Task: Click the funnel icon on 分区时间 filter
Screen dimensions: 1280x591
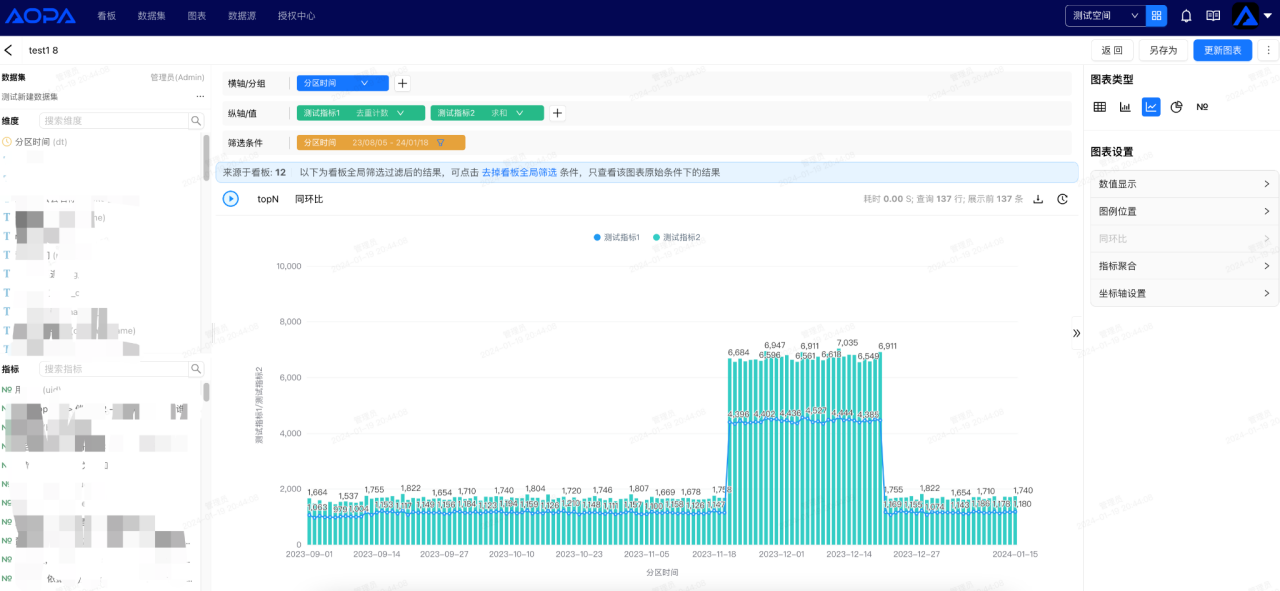Action: 440,143
